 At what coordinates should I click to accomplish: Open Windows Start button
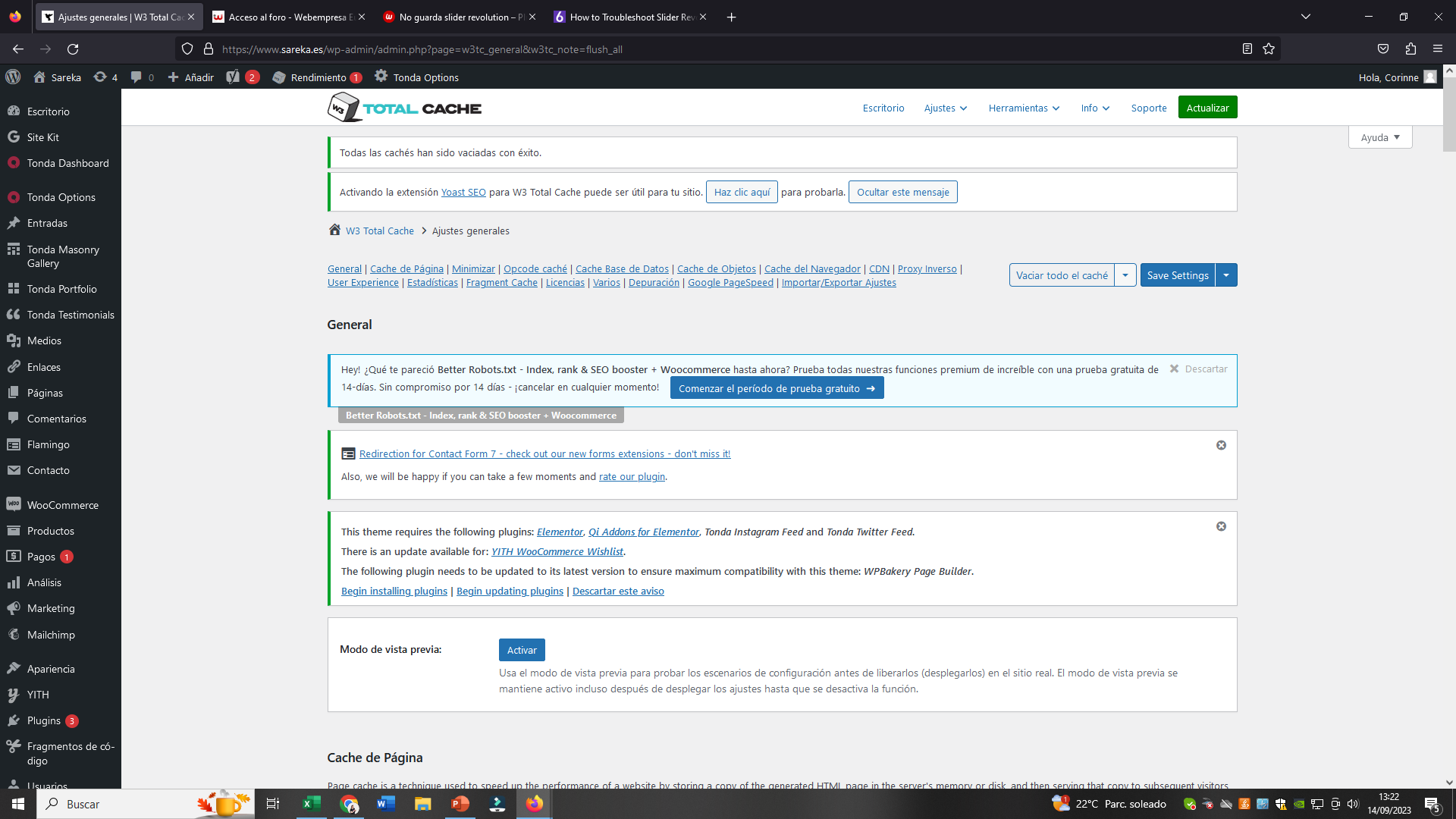click(18, 804)
